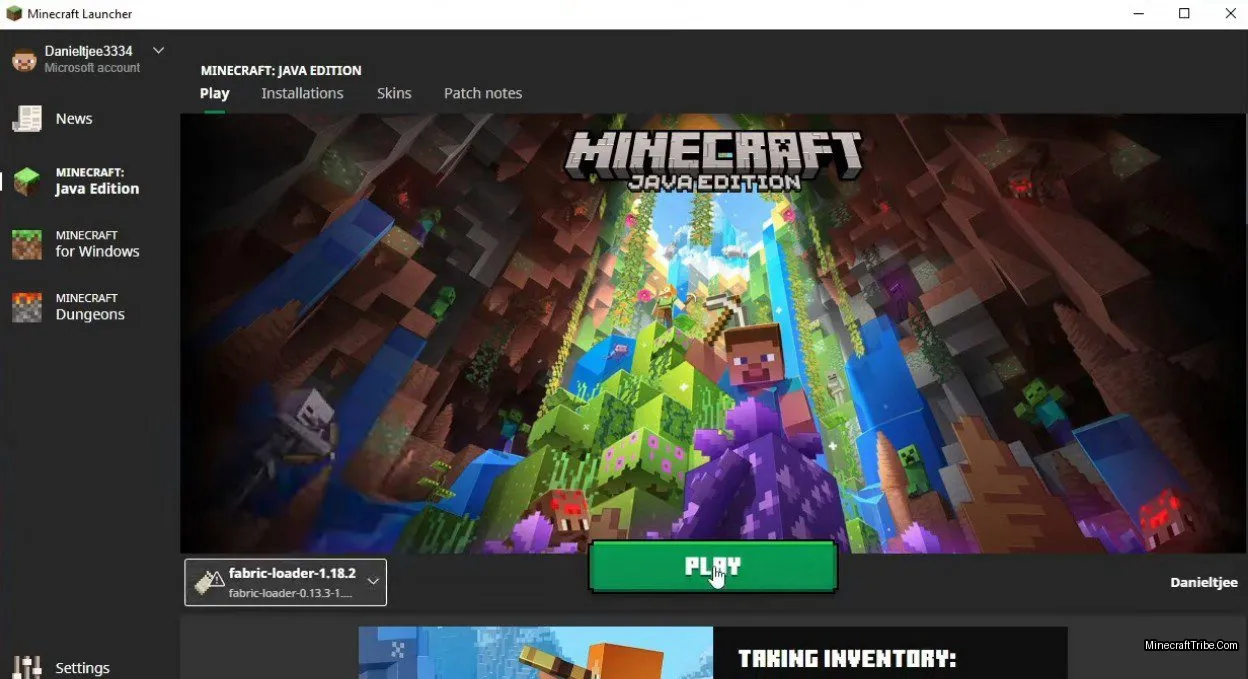The width and height of the screenshot is (1248, 679).
Task: Open the fabric-loader-1.18.2 installation selector
Action: point(286,582)
